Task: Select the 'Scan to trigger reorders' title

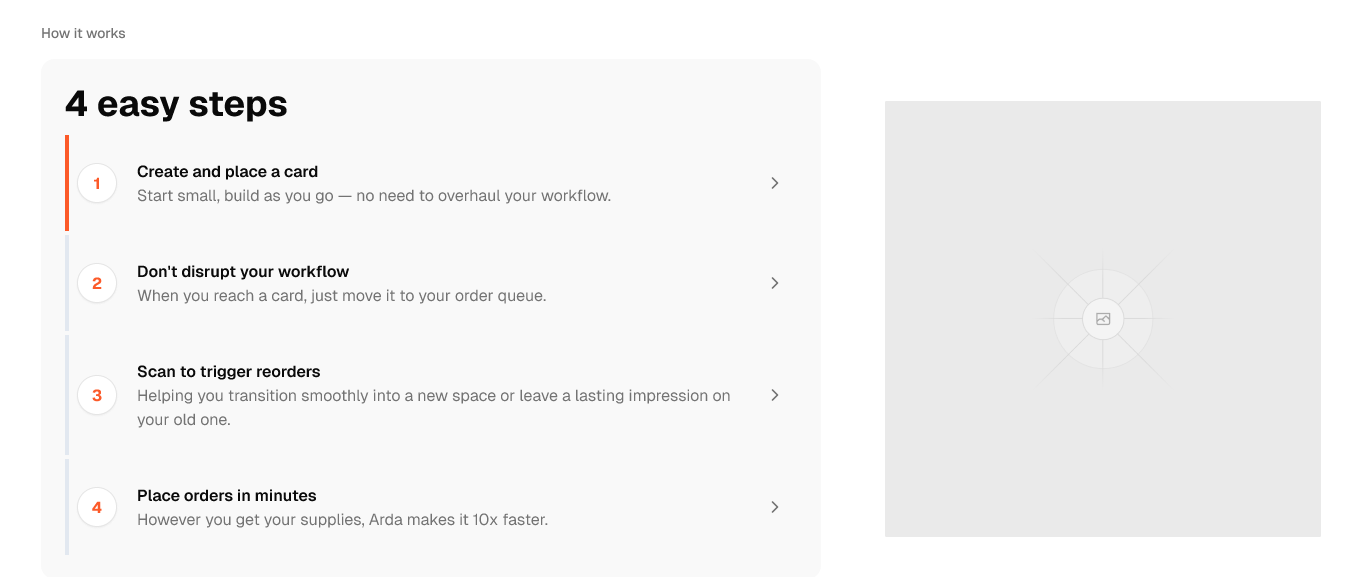Action: [x=228, y=372]
